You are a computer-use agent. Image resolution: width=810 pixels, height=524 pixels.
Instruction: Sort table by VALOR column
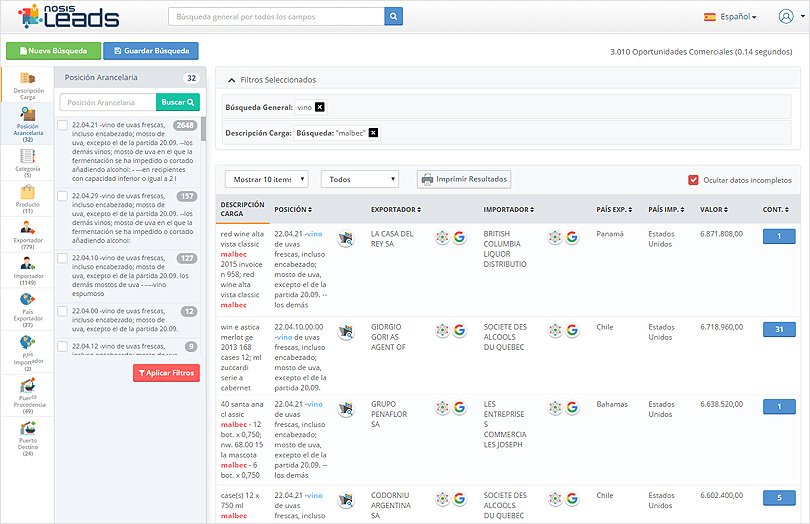pyautogui.click(x=714, y=209)
